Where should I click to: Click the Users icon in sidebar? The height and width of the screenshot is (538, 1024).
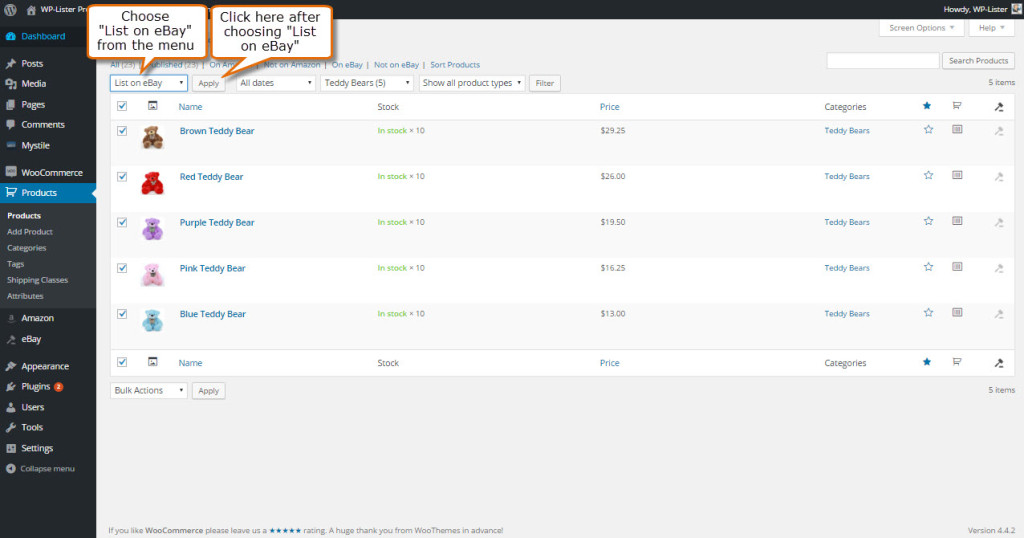[11, 407]
